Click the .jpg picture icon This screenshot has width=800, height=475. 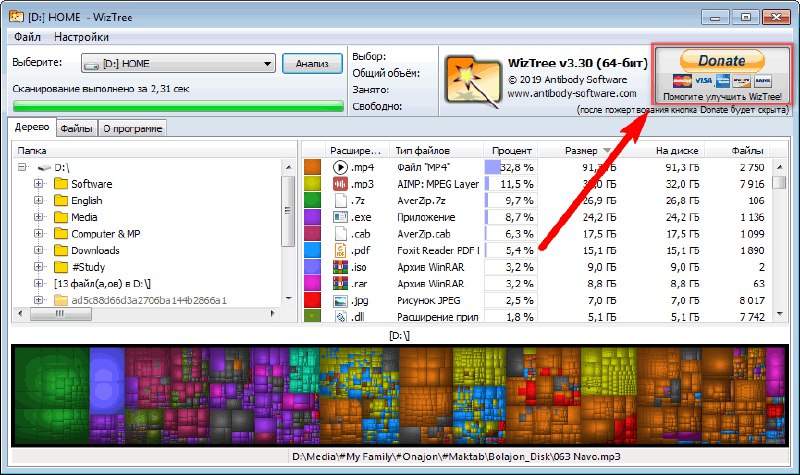(x=340, y=301)
